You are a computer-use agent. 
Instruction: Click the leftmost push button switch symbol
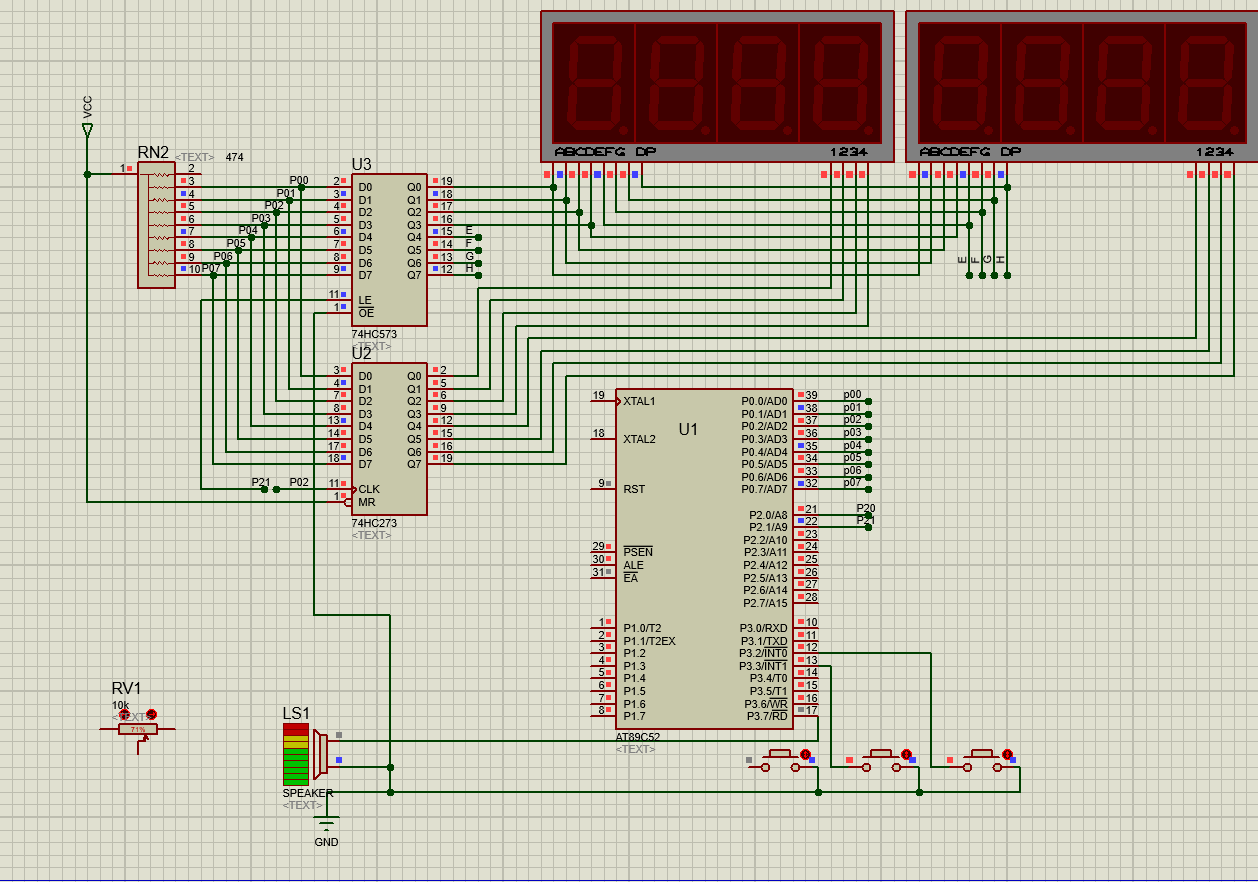click(x=780, y=761)
